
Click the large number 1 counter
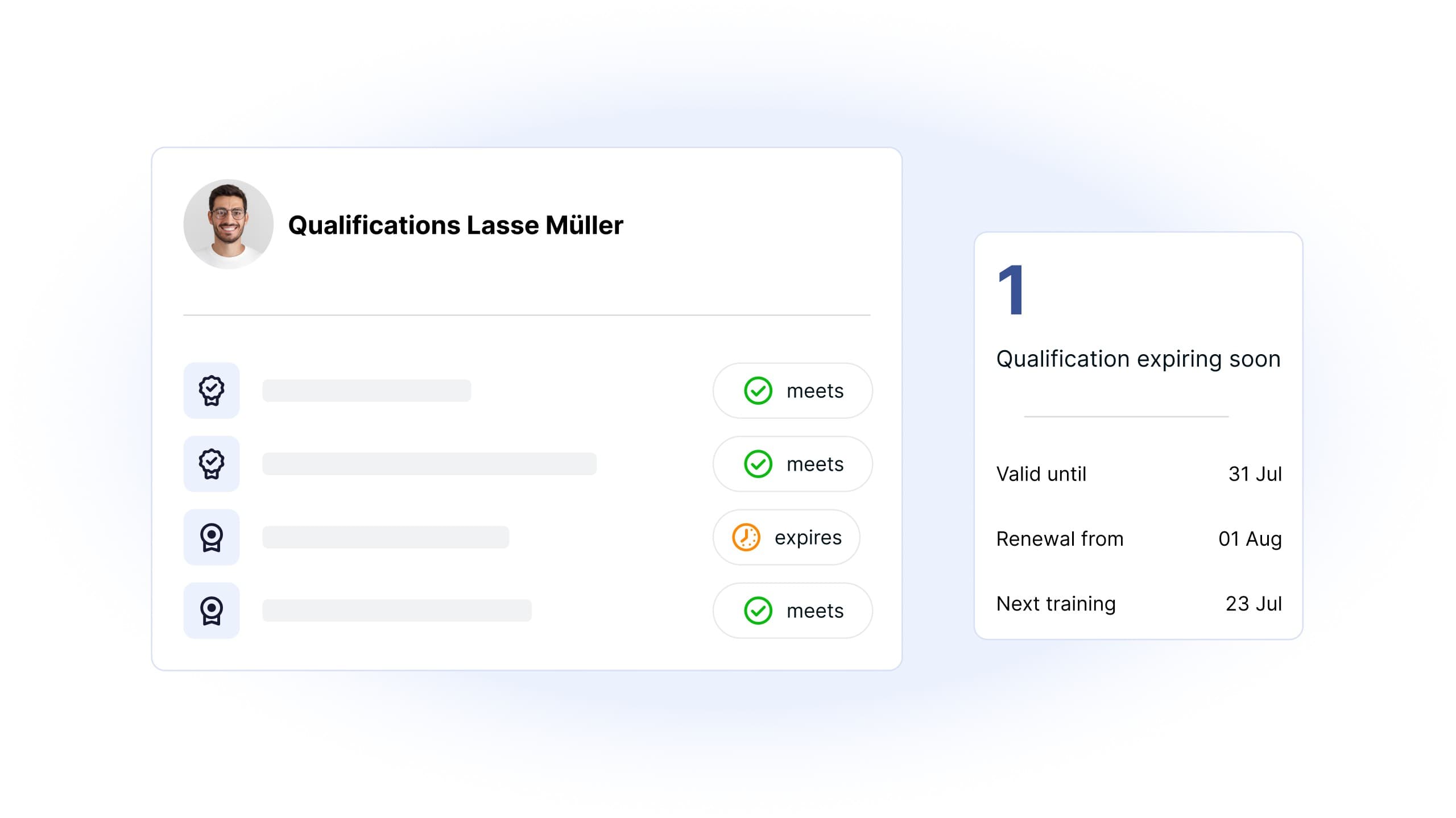(1011, 290)
